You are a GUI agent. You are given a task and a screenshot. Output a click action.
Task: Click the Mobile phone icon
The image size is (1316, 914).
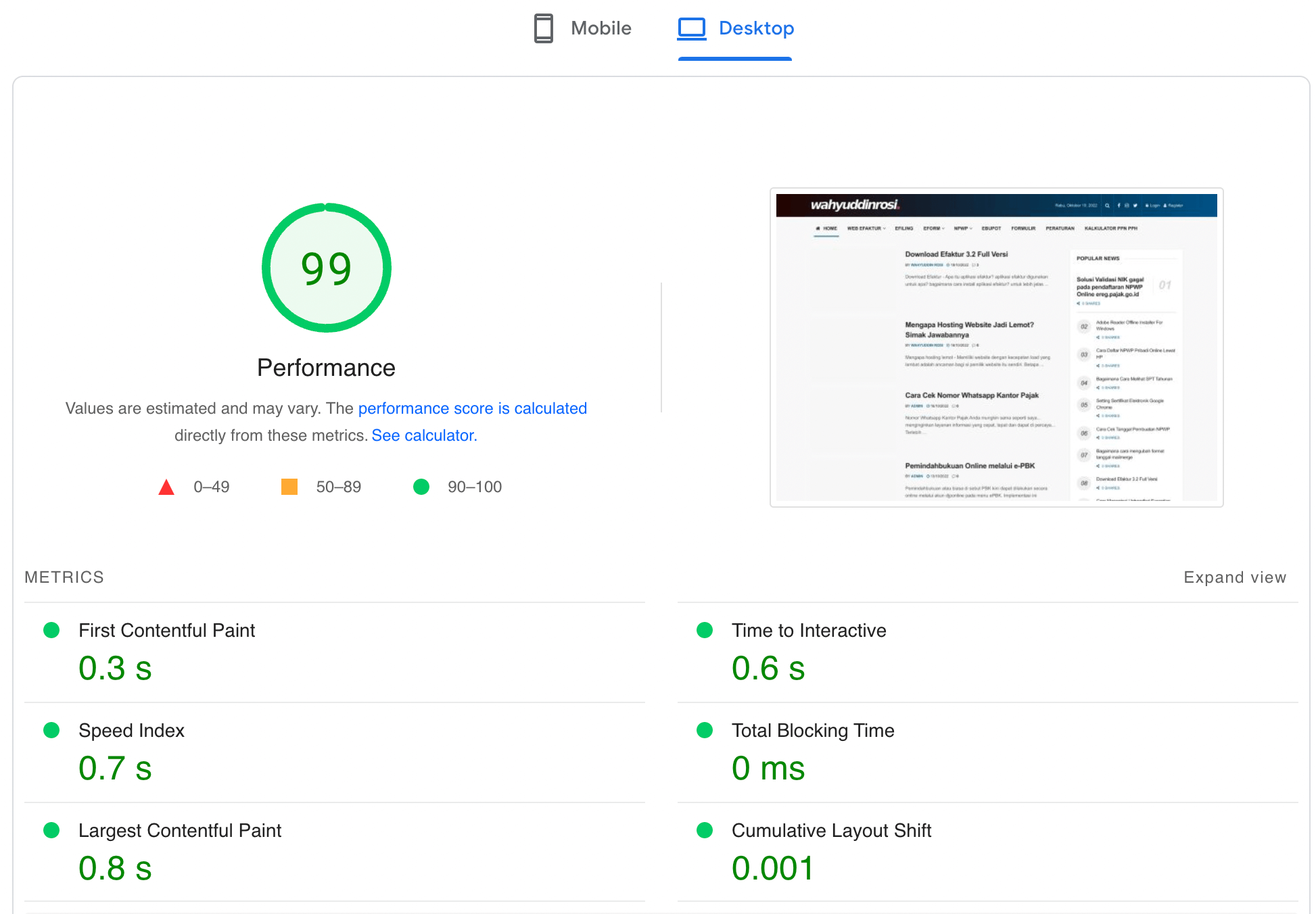[543, 28]
